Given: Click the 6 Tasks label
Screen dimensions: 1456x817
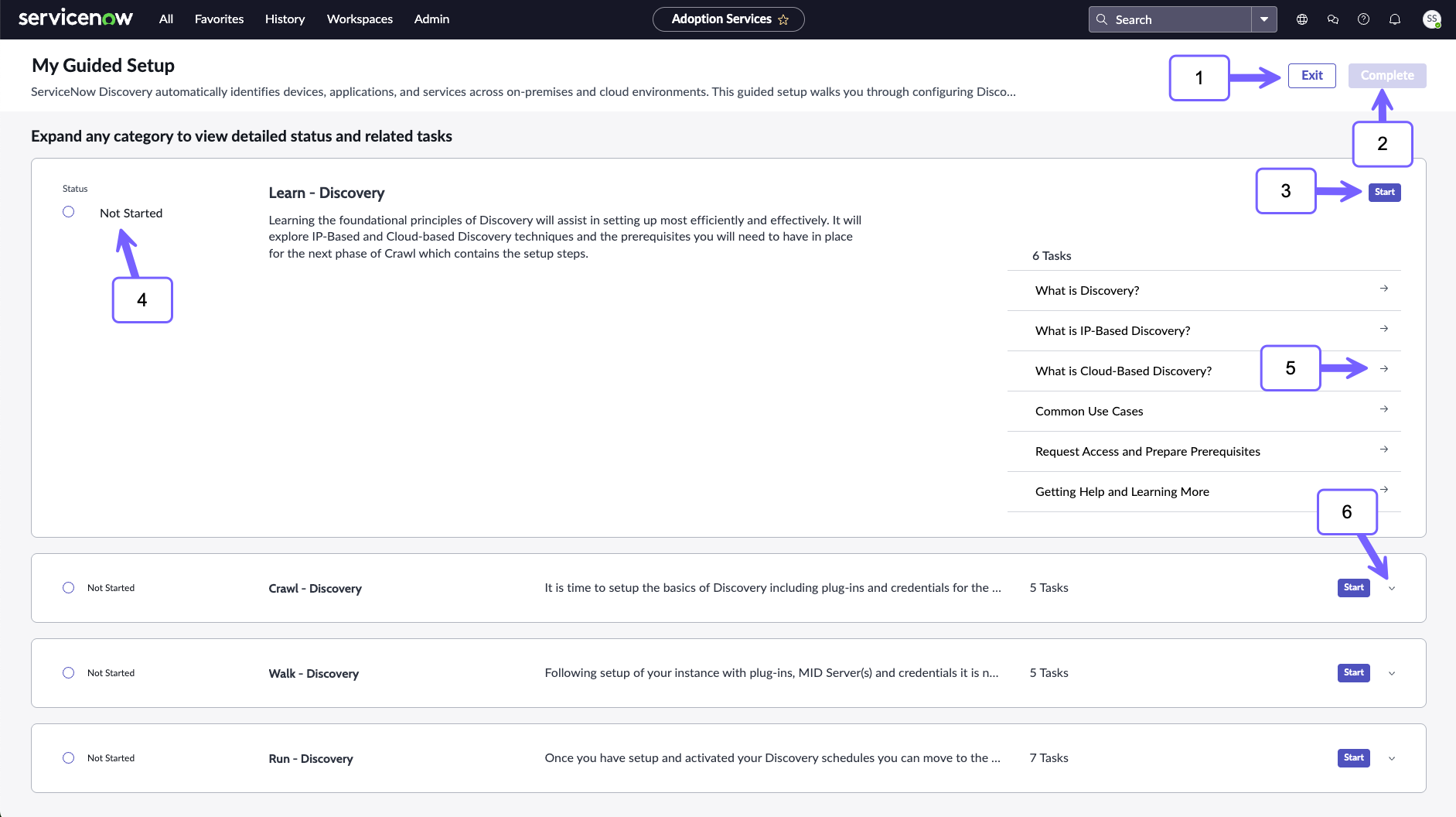Looking at the screenshot, I should tap(1052, 256).
